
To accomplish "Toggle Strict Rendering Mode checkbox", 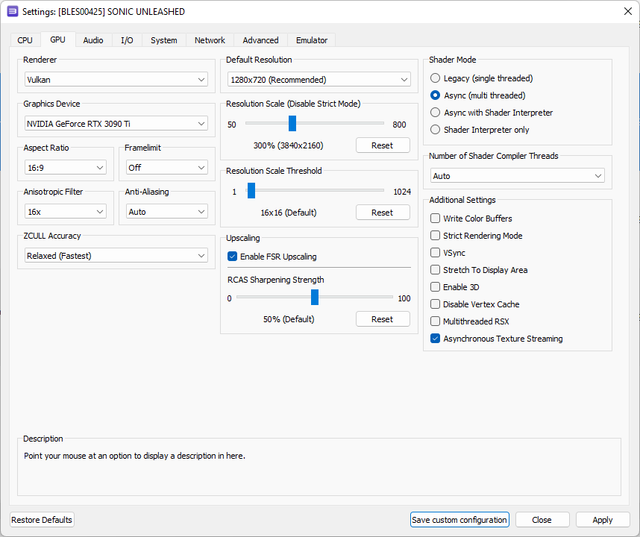I will tap(476, 235).
